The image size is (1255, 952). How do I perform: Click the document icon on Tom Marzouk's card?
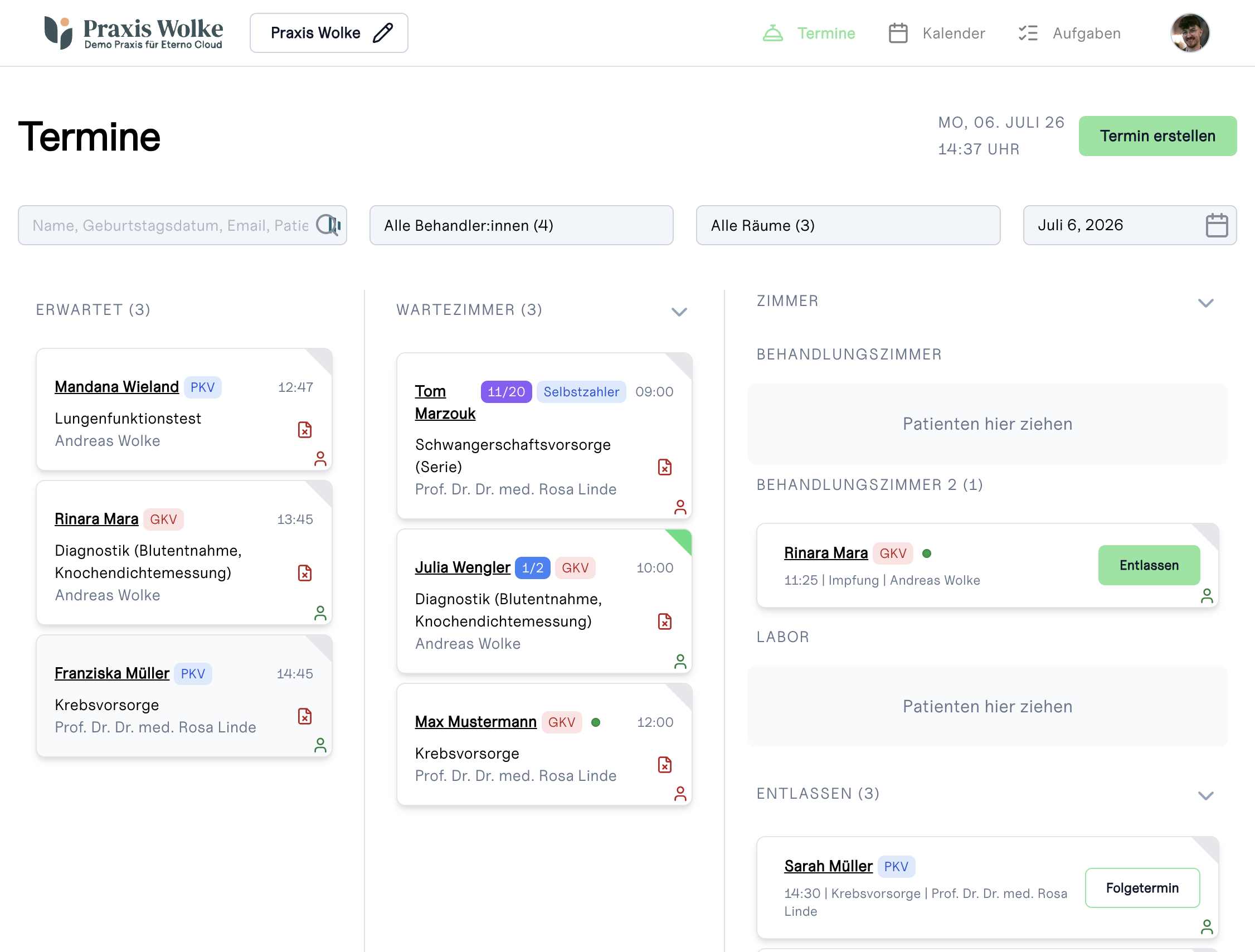point(664,467)
